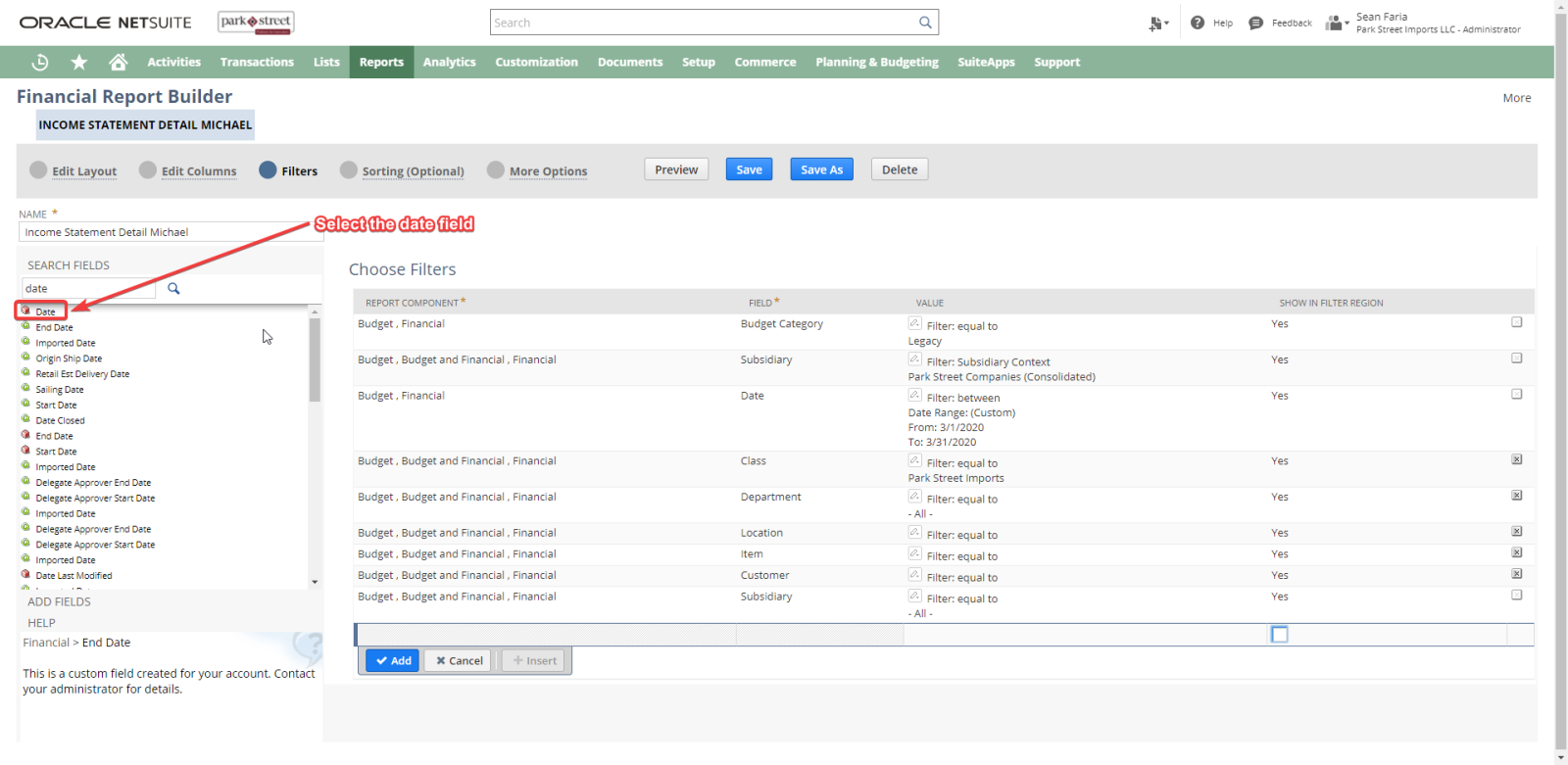The image size is (1568, 765).
Task: Toggle filter-region checkbox for Customer row
Action: [x=1517, y=574]
